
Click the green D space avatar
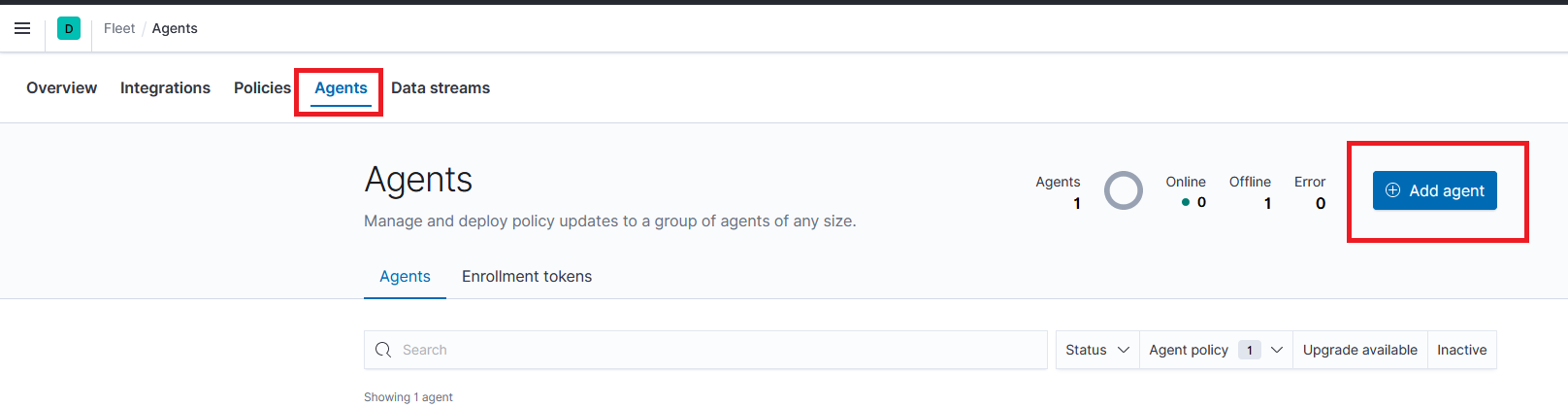pos(69,28)
